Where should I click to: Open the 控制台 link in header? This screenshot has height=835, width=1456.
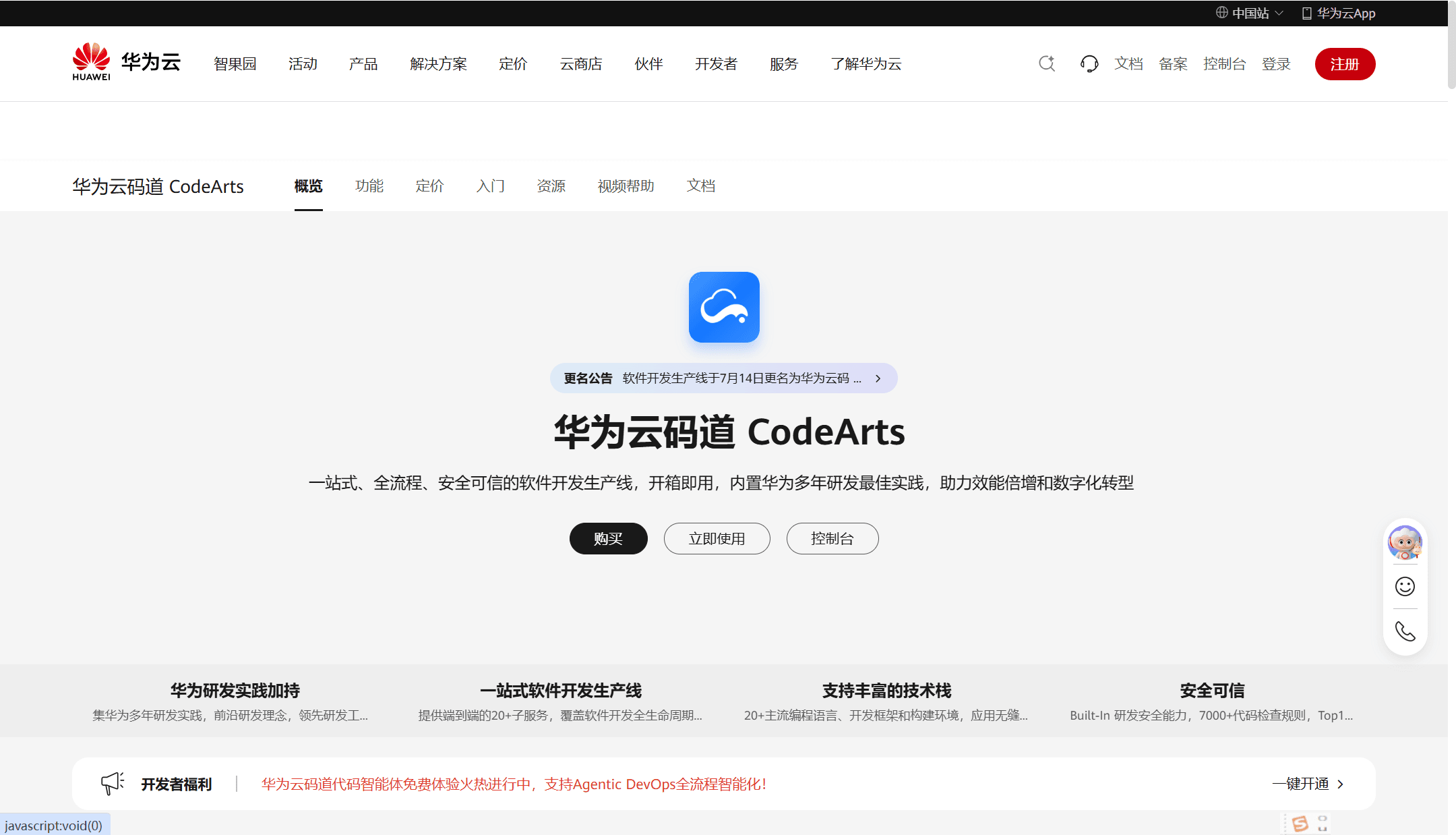[x=1224, y=63]
